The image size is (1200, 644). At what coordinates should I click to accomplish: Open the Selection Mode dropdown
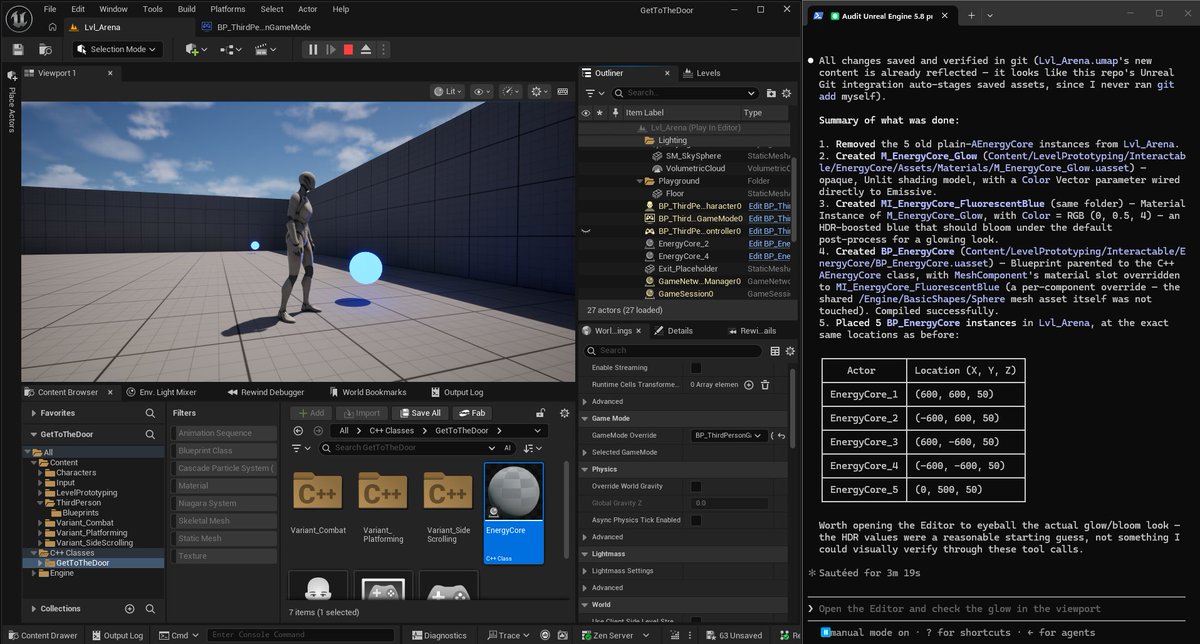click(x=117, y=49)
